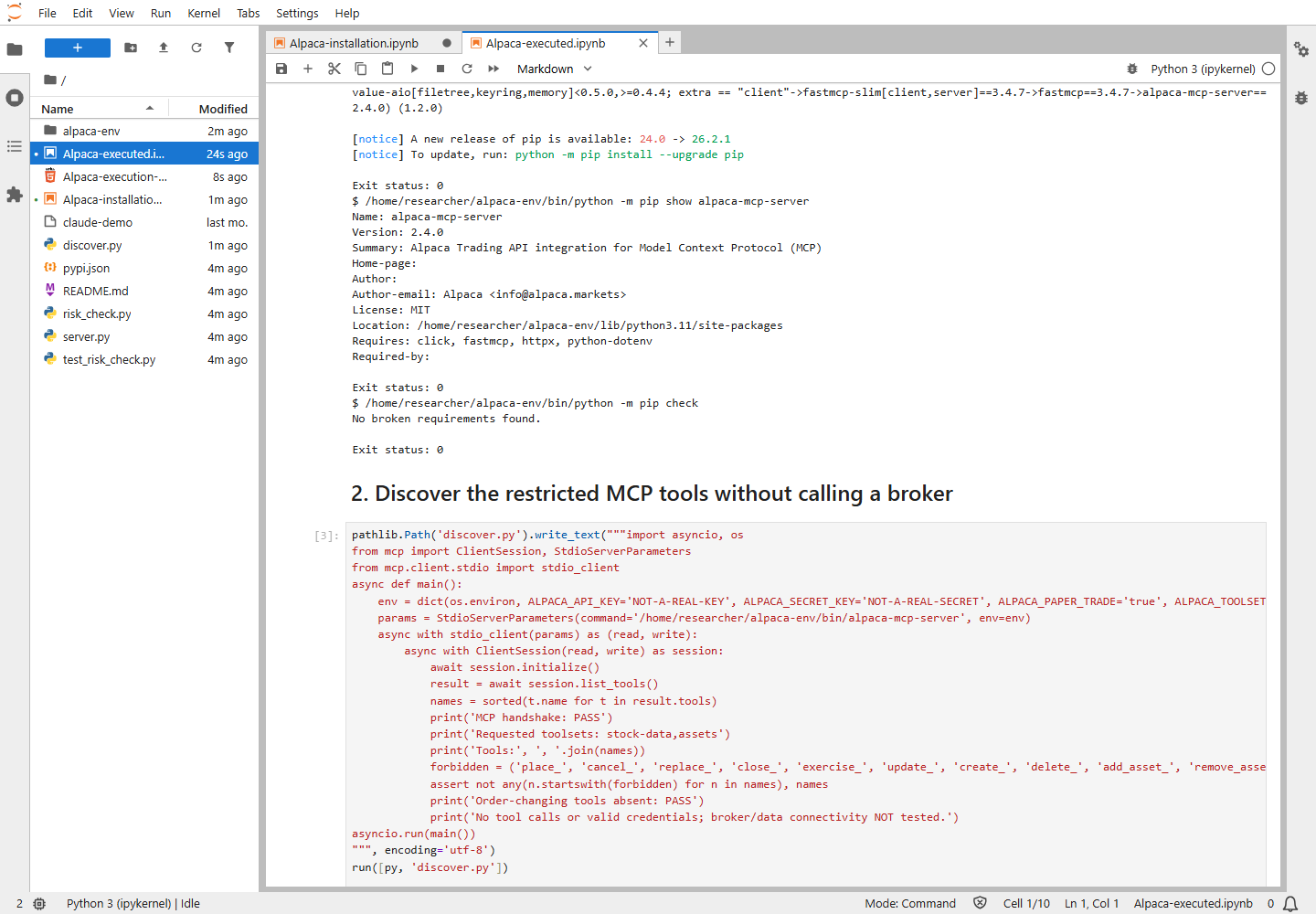Viewport: 1316px width, 914px height.
Task: Click Ln 1, Col 1 in status bar
Action: (1091, 903)
